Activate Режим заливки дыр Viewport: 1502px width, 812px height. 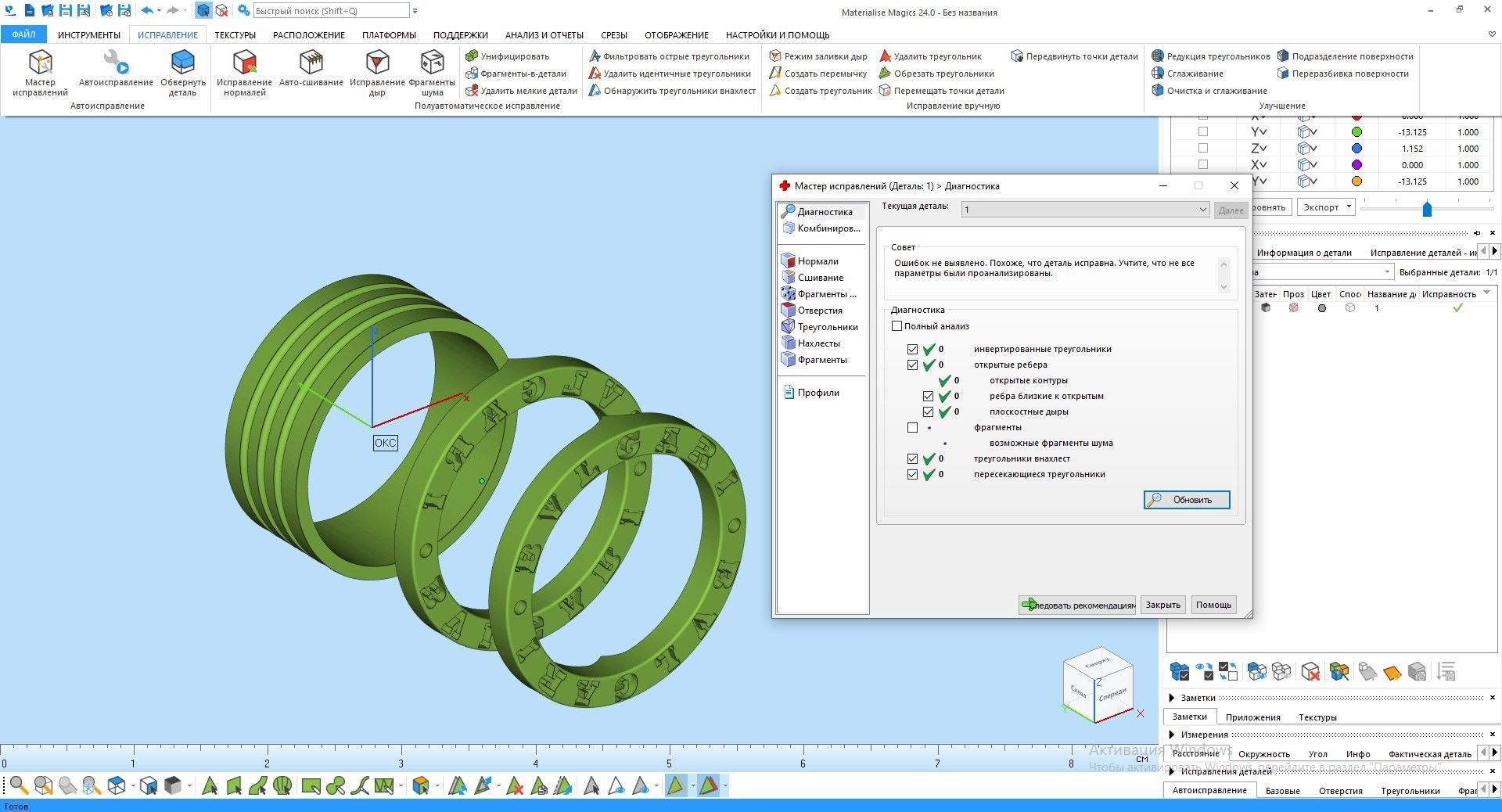pyautogui.click(x=818, y=56)
